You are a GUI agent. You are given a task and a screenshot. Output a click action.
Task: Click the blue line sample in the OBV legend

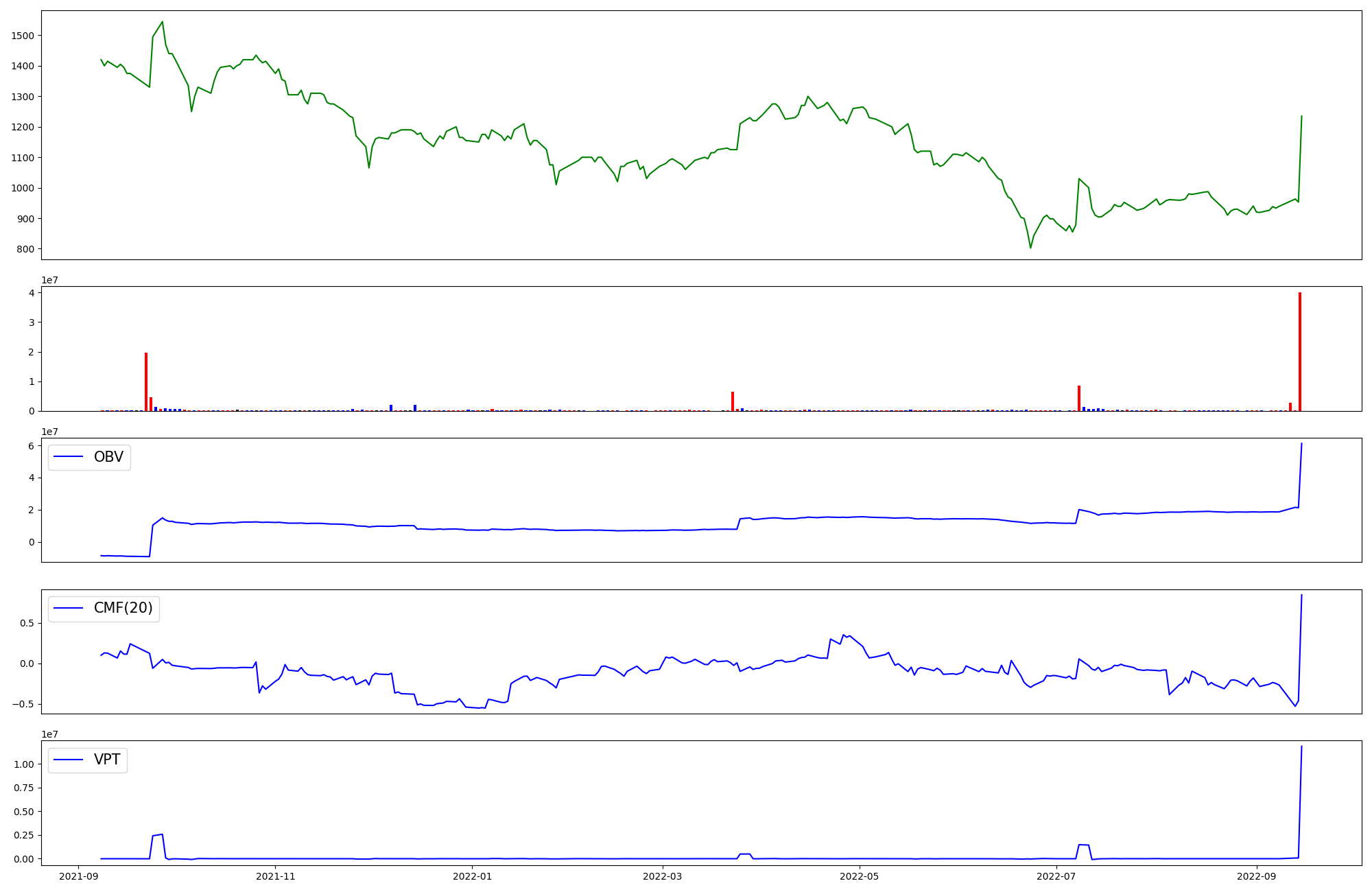pyautogui.click(x=68, y=457)
